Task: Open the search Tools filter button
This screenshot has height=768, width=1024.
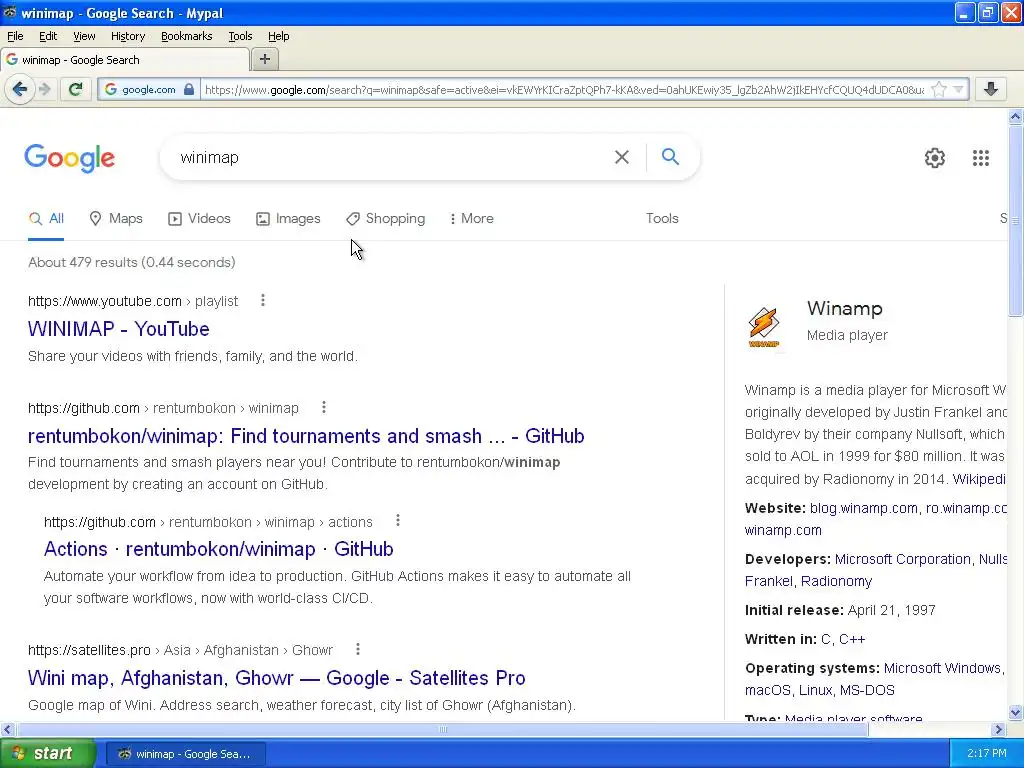Action: click(662, 218)
